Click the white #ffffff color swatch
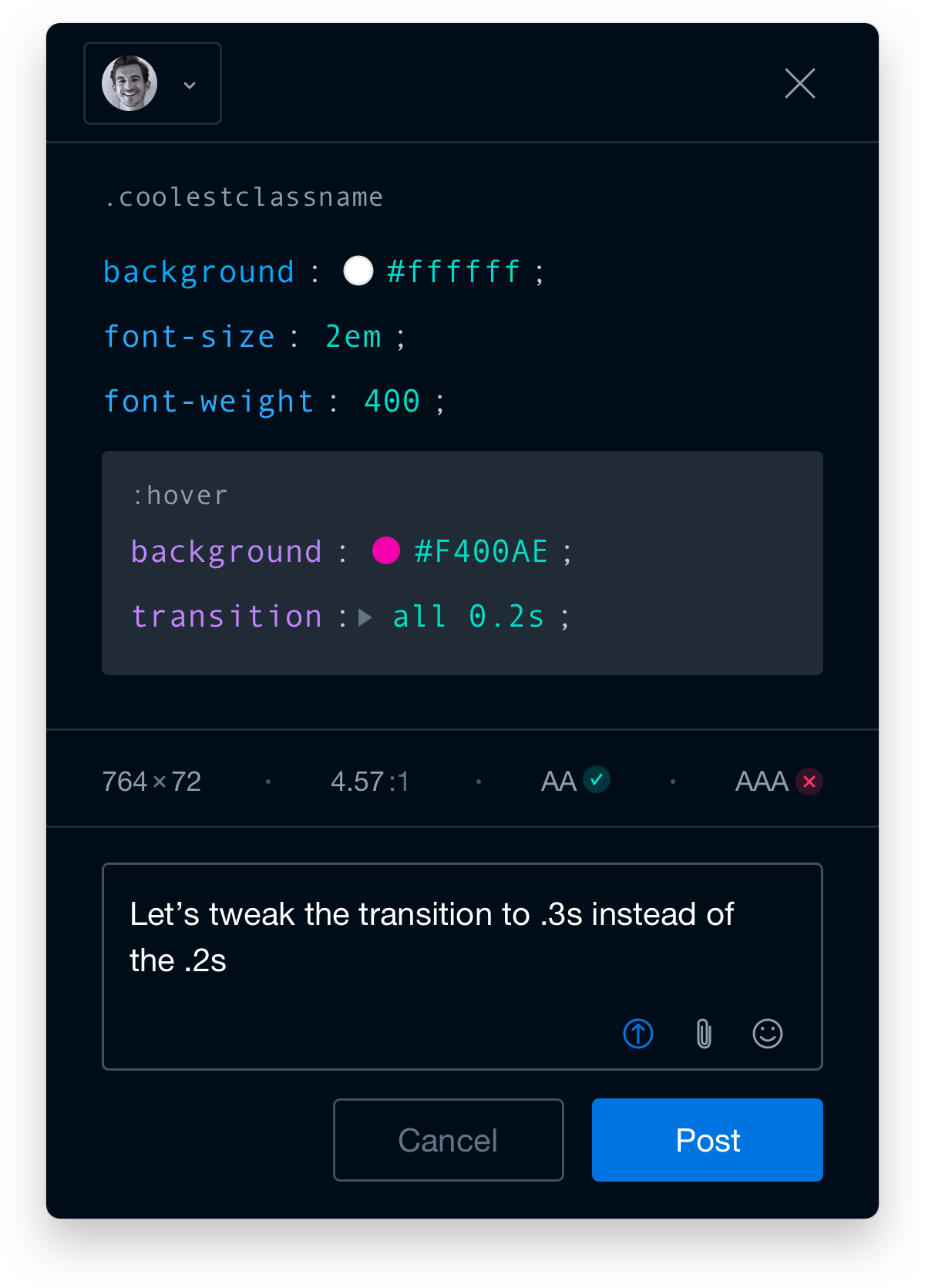925x1288 pixels. 358,271
